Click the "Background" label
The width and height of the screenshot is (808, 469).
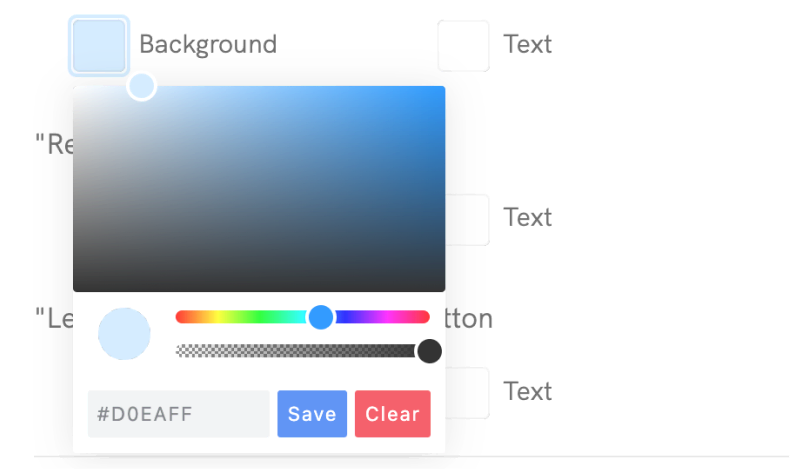(208, 45)
